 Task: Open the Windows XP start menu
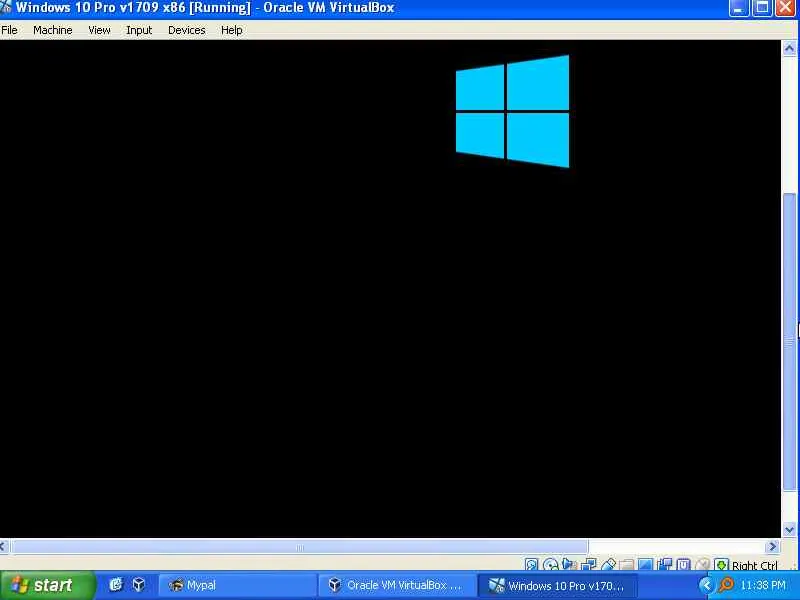47,585
